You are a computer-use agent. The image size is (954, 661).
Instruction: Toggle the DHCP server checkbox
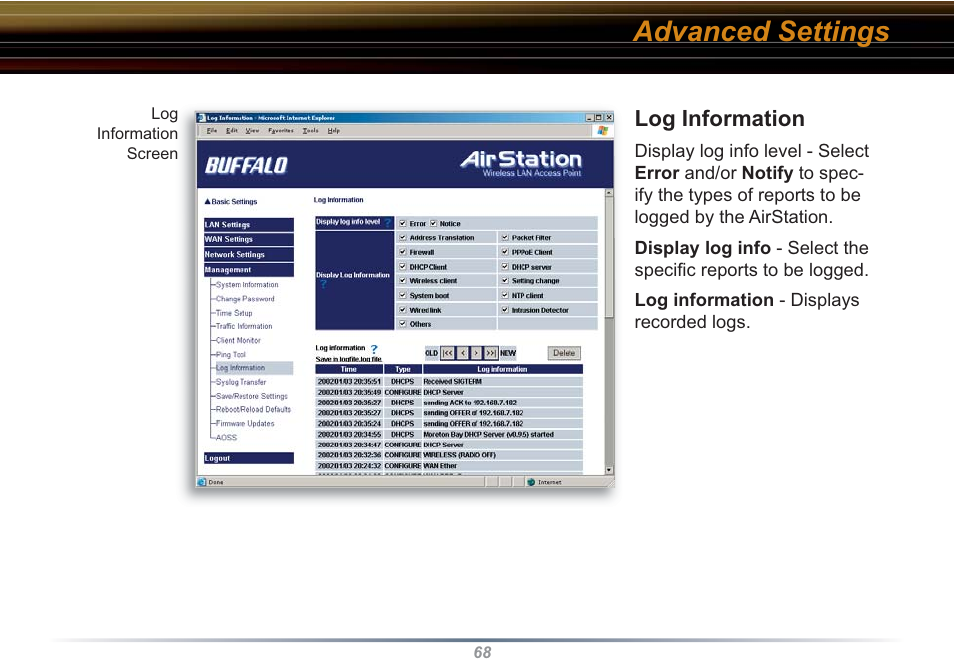coord(504,267)
